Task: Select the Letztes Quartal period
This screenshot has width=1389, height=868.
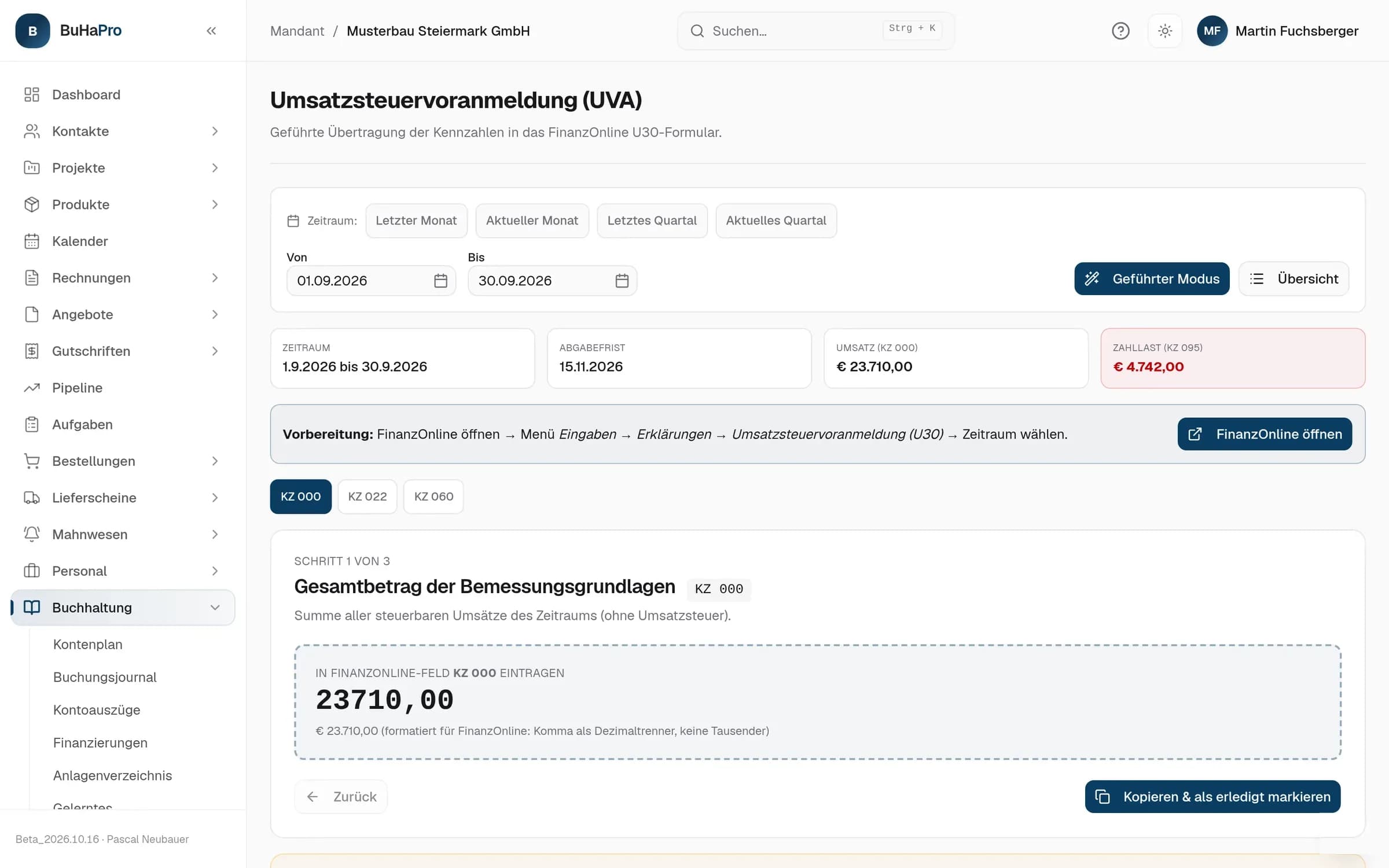Action: 652,220
